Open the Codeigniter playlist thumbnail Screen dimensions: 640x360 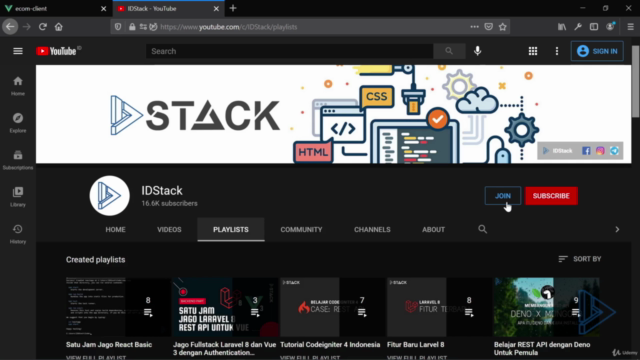tap(333, 307)
